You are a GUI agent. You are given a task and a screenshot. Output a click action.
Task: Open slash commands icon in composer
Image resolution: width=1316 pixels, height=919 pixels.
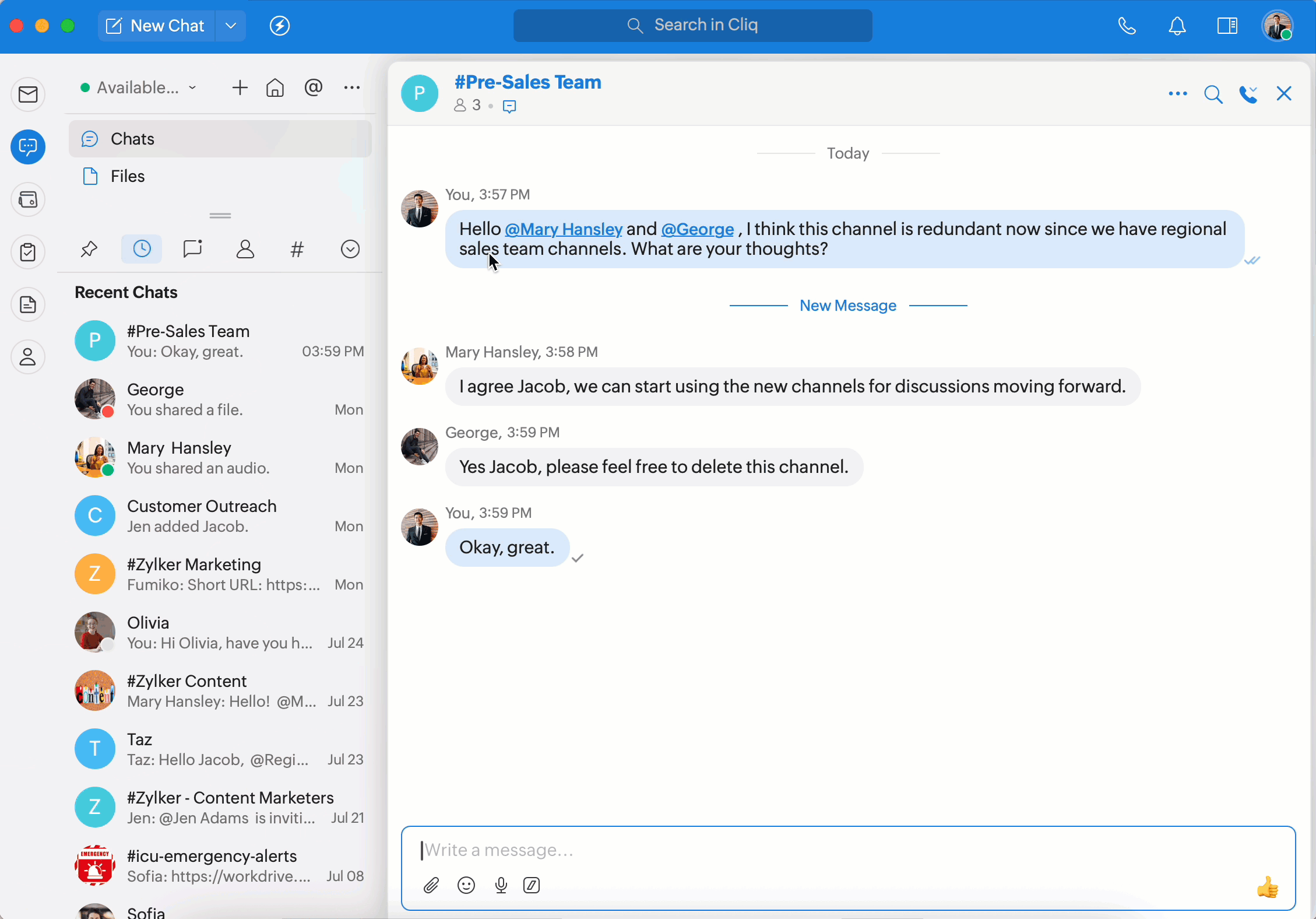click(x=532, y=885)
